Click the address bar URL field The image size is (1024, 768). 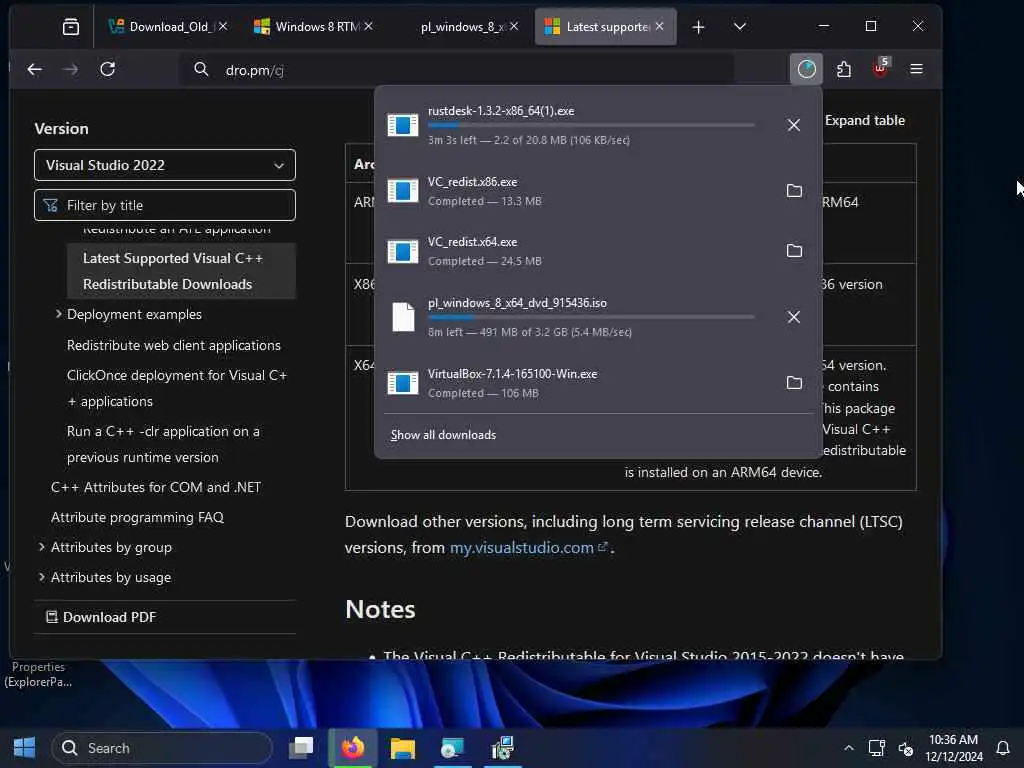coord(457,70)
